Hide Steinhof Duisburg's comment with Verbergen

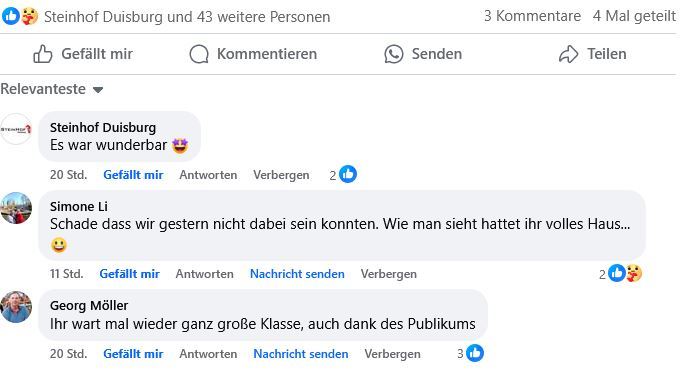pyautogui.click(x=281, y=175)
